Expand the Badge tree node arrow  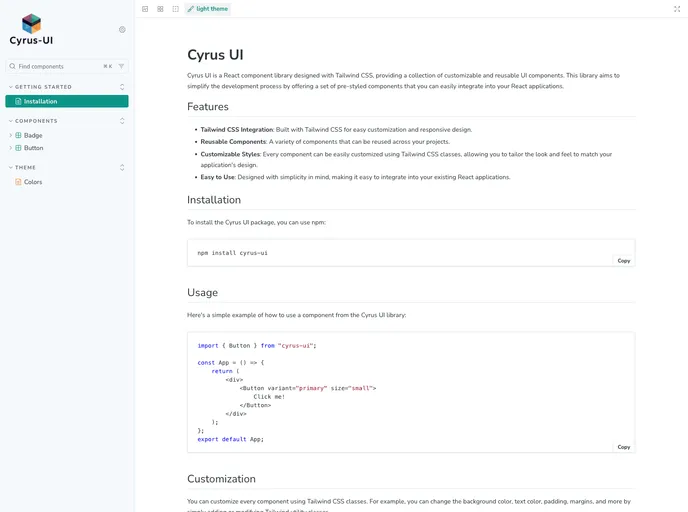[11, 135]
